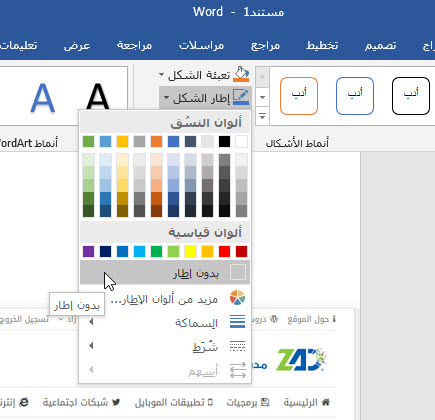Pick the light green standard color swatch
Image resolution: width=435 pixels, height=420 pixels.
click(x=173, y=252)
